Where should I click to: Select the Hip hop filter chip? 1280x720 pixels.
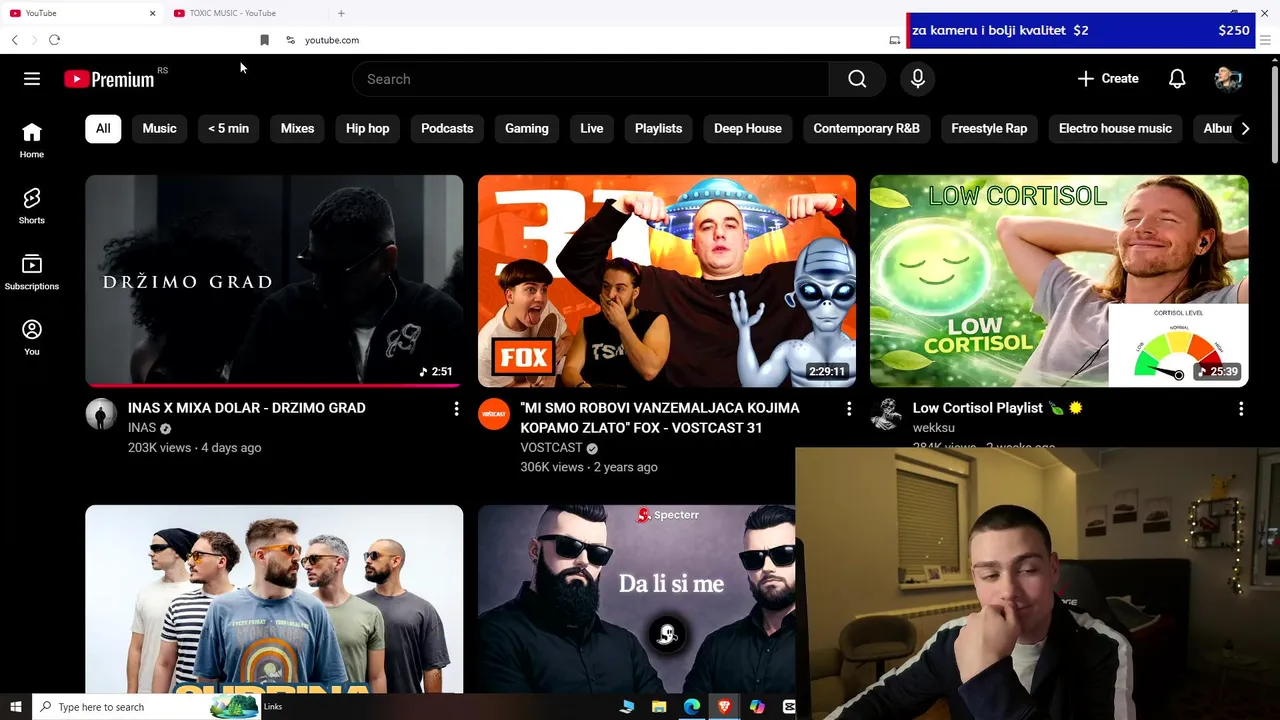tap(367, 128)
